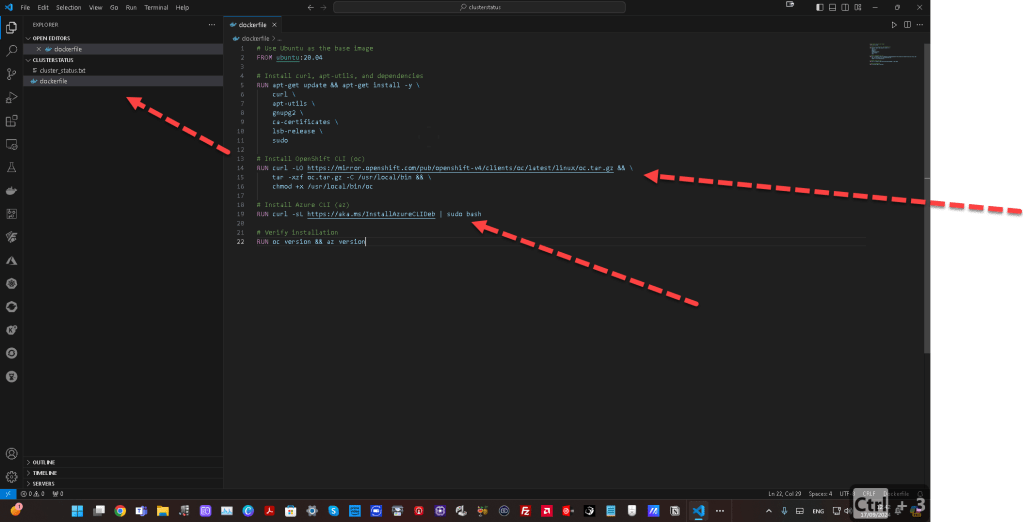The width and height of the screenshot is (1023, 522).
Task: Click the editor vertical scrollbar
Action: tap(927, 199)
